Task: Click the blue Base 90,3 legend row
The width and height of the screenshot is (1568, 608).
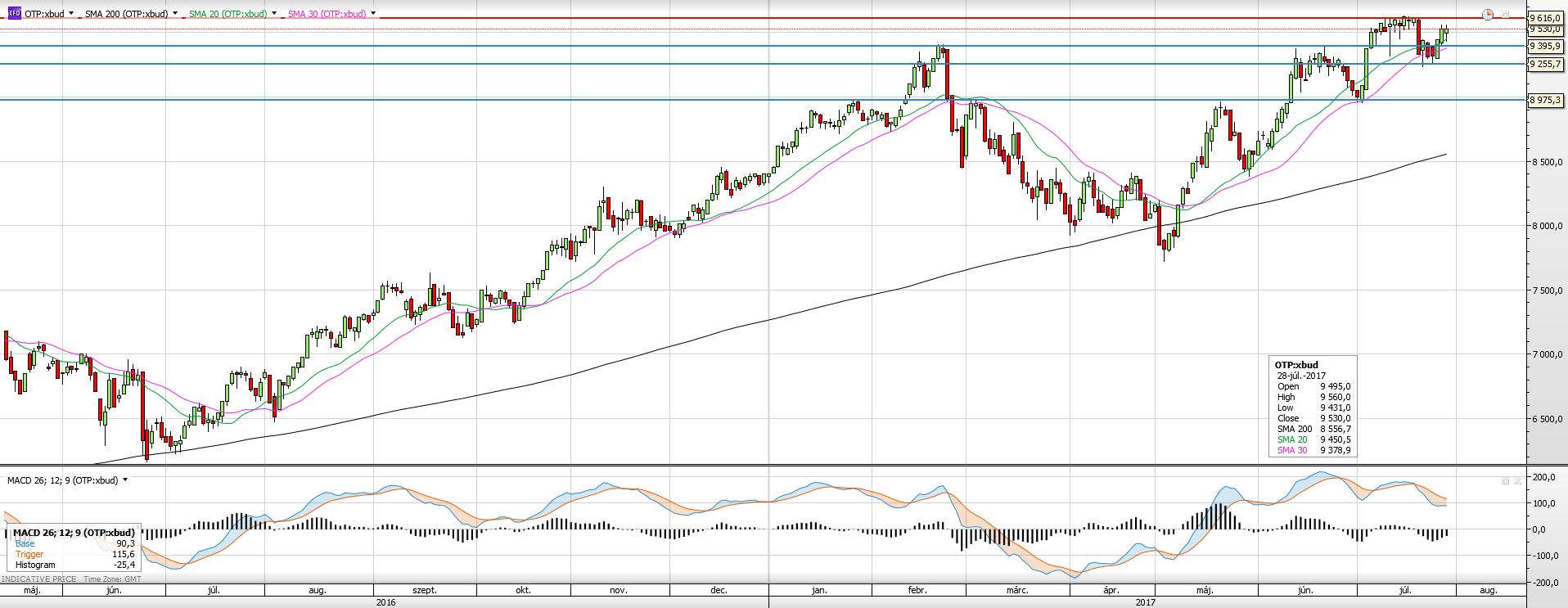Action: point(75,543)
